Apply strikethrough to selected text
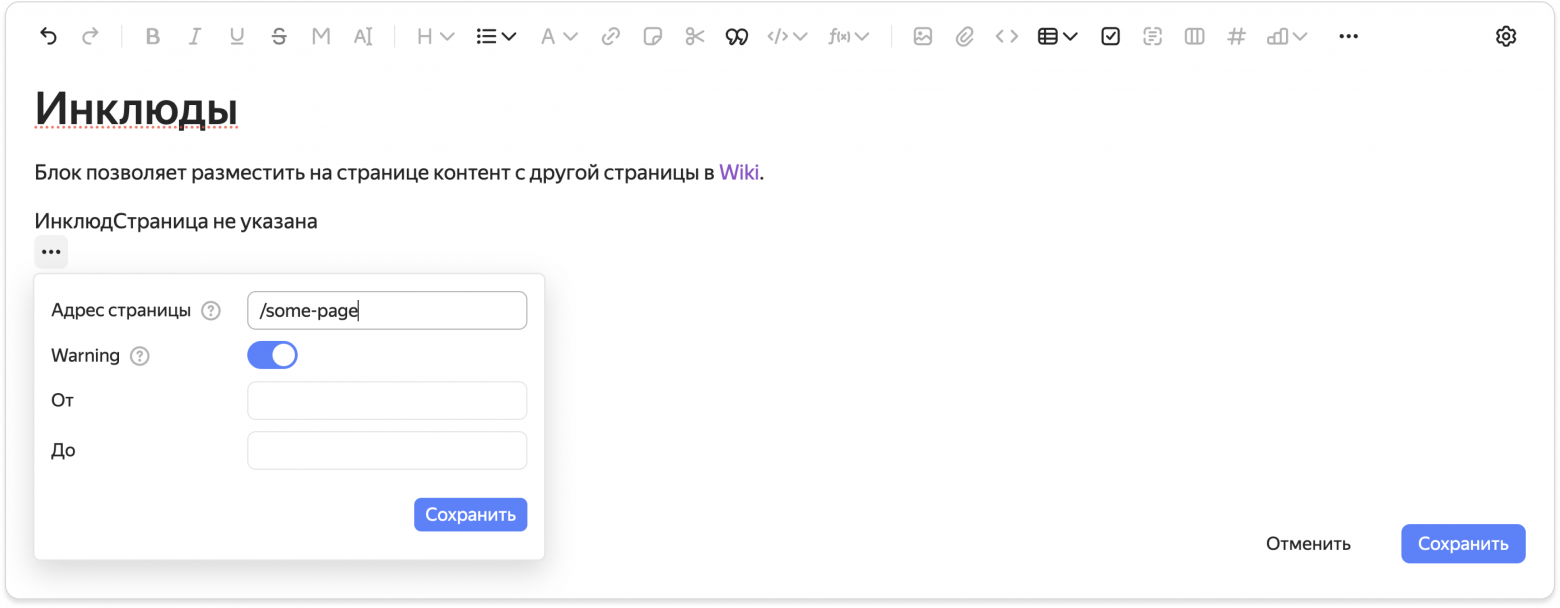This screenshot has width=1560, height=608. (278, 36)
